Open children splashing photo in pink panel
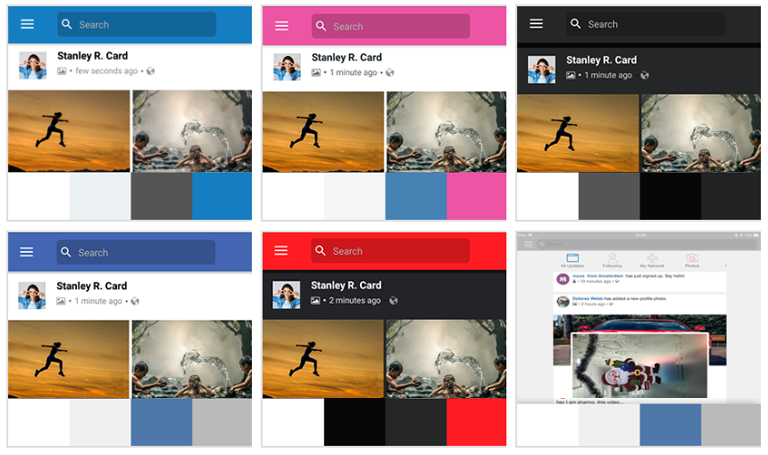 [x=446, y=132]
